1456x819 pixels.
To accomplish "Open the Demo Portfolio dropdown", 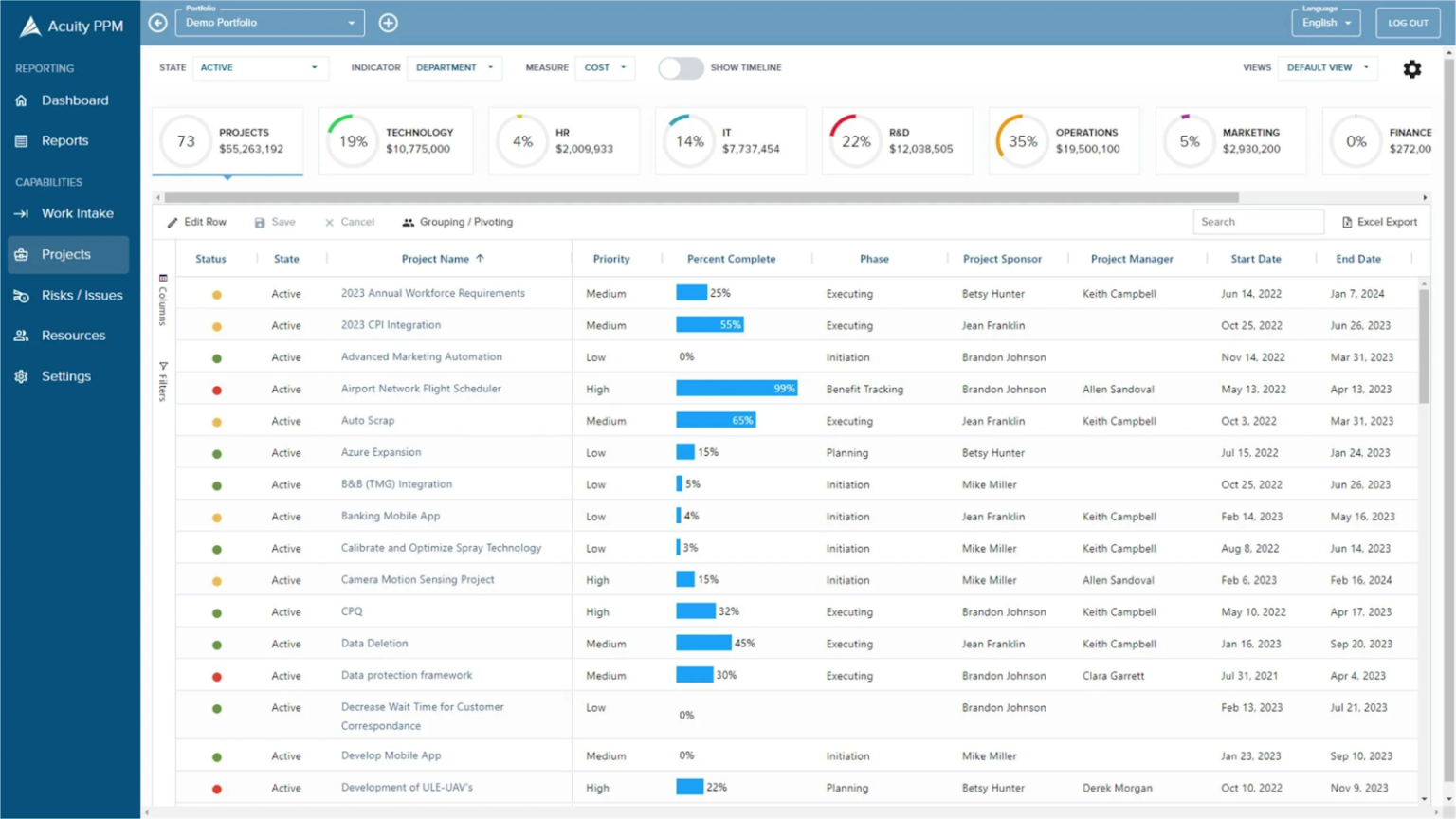I will pyautogui.click(x=269, y=22).
